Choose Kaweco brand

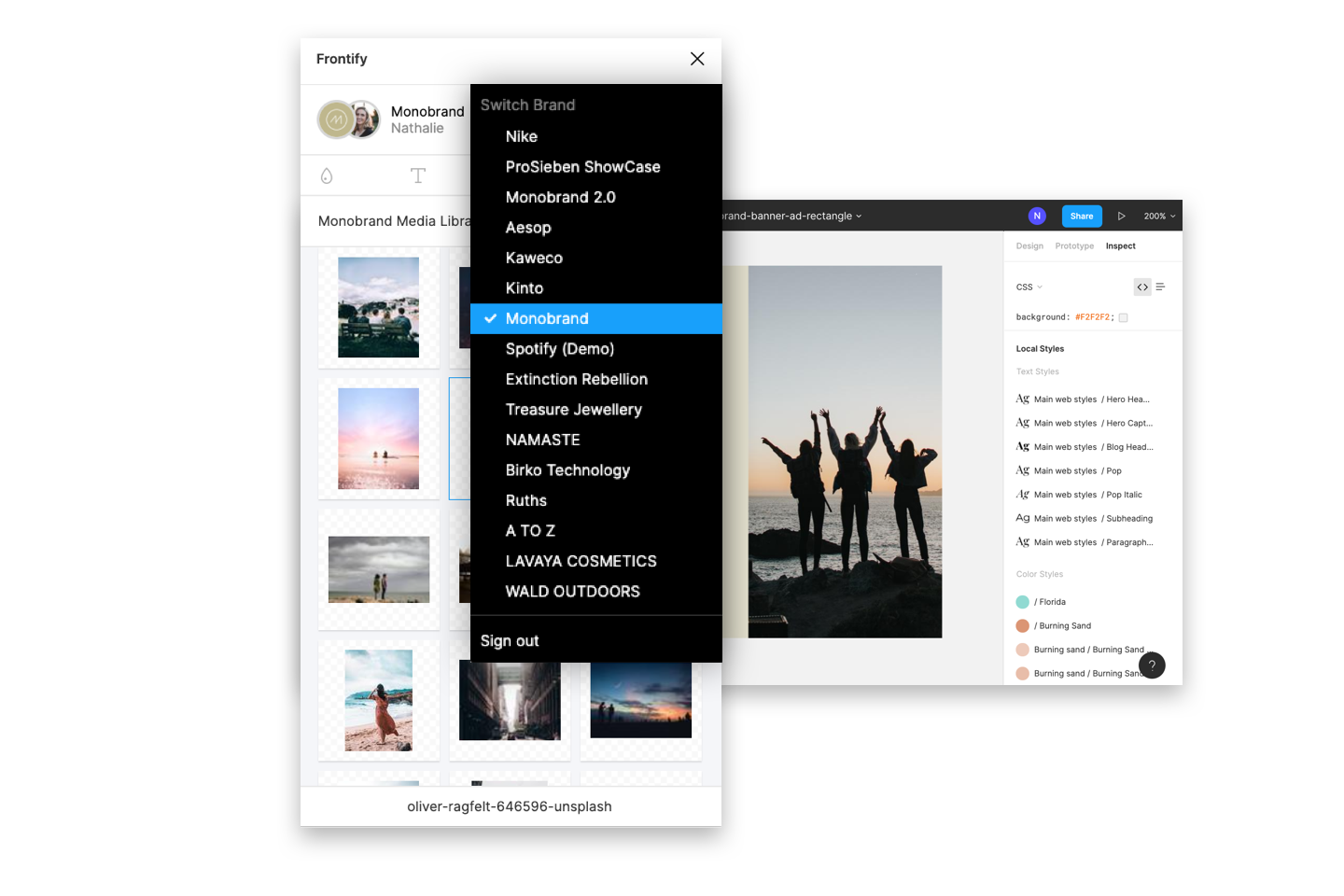[596, 258]
